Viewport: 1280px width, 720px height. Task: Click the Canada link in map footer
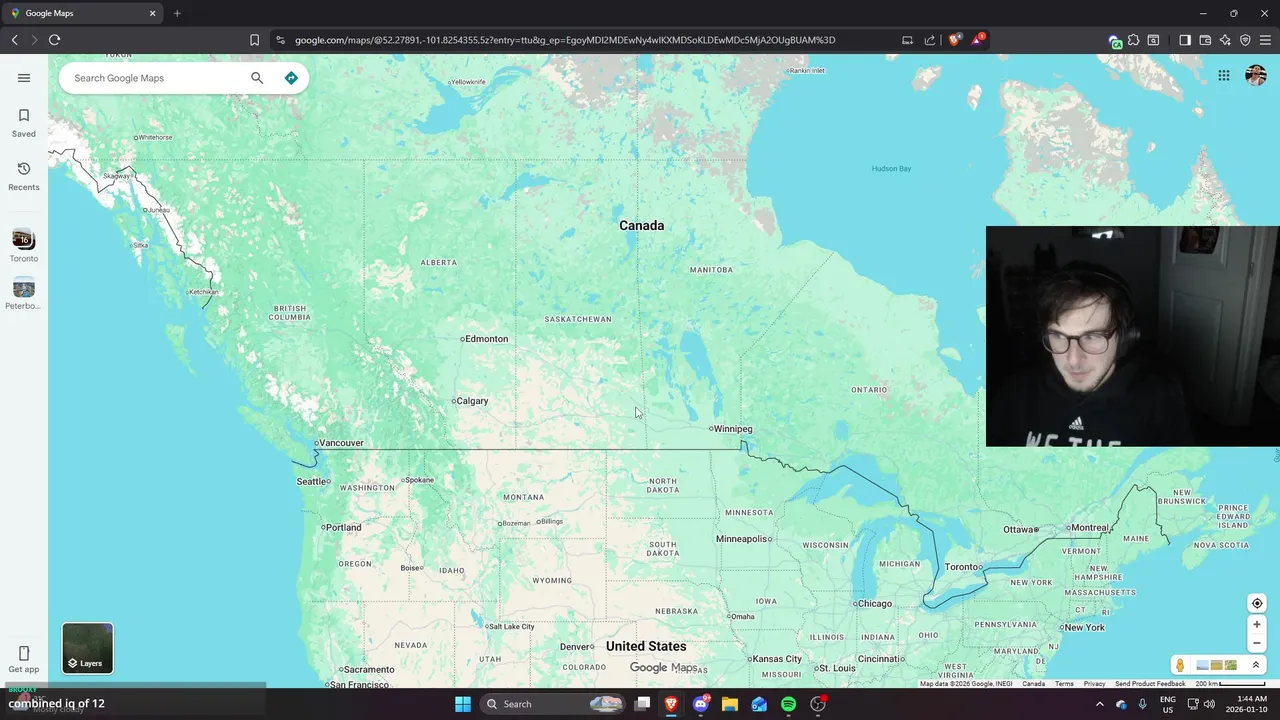(x=1033, y=684)
